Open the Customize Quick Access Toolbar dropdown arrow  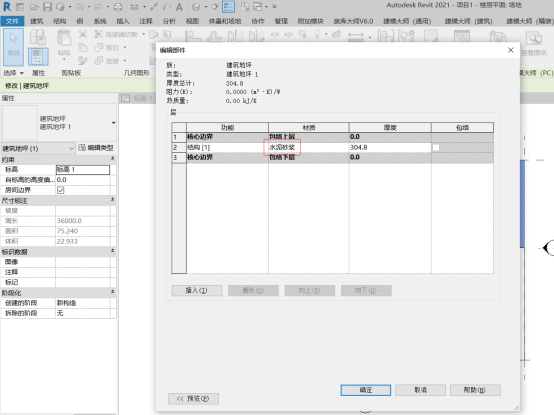(275, 7)
